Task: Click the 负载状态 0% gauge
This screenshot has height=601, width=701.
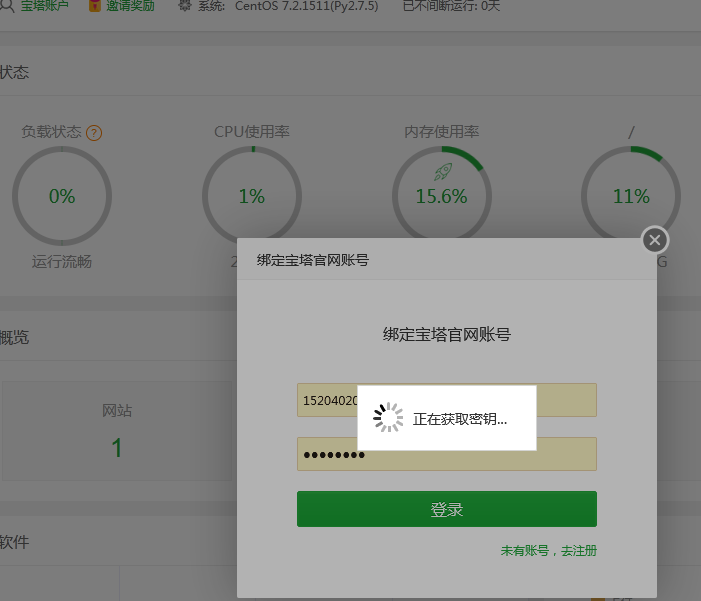Action: coord(62,196)
